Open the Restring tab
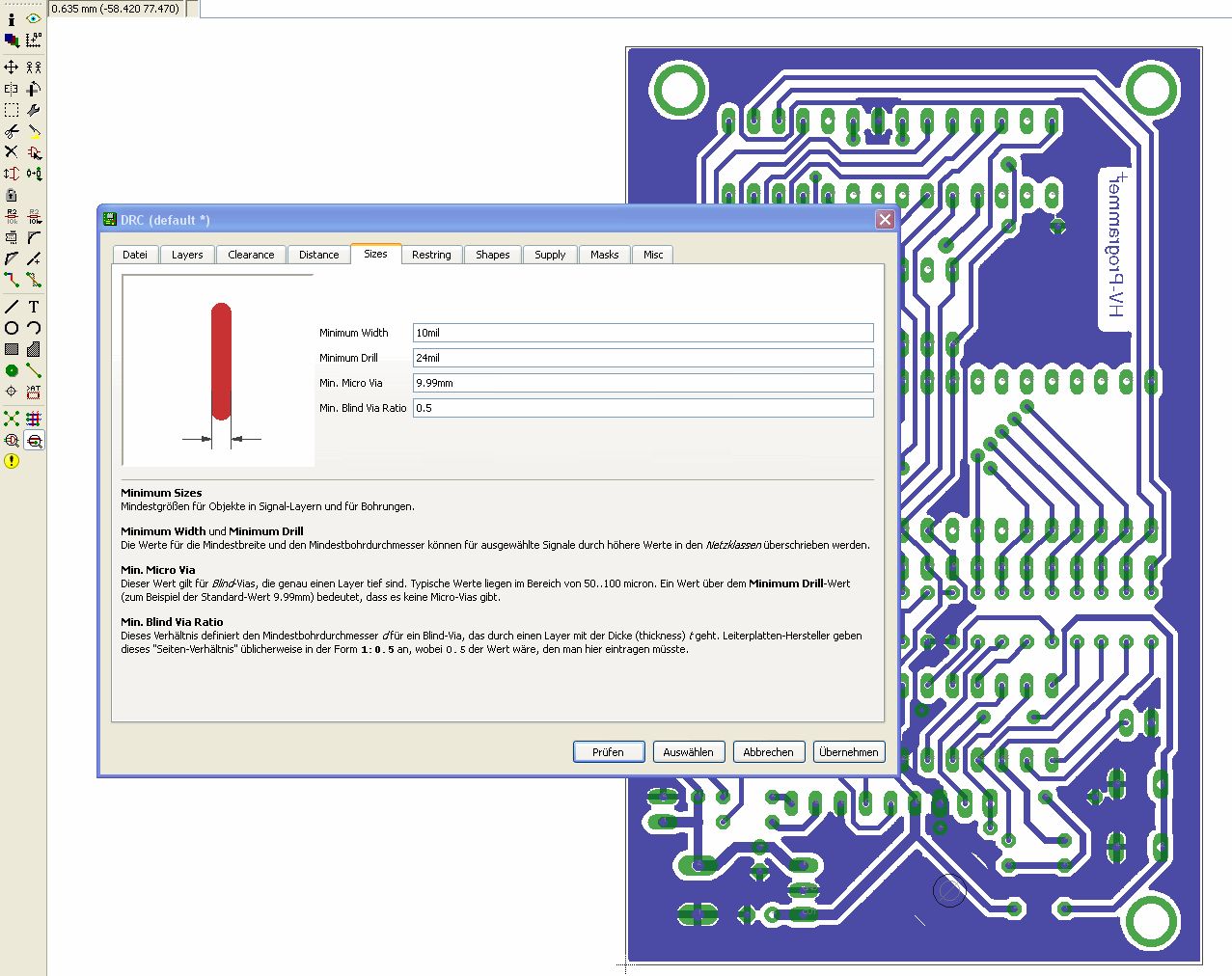The width and height of the screenshot is (1232, 976). coord(431,255)
